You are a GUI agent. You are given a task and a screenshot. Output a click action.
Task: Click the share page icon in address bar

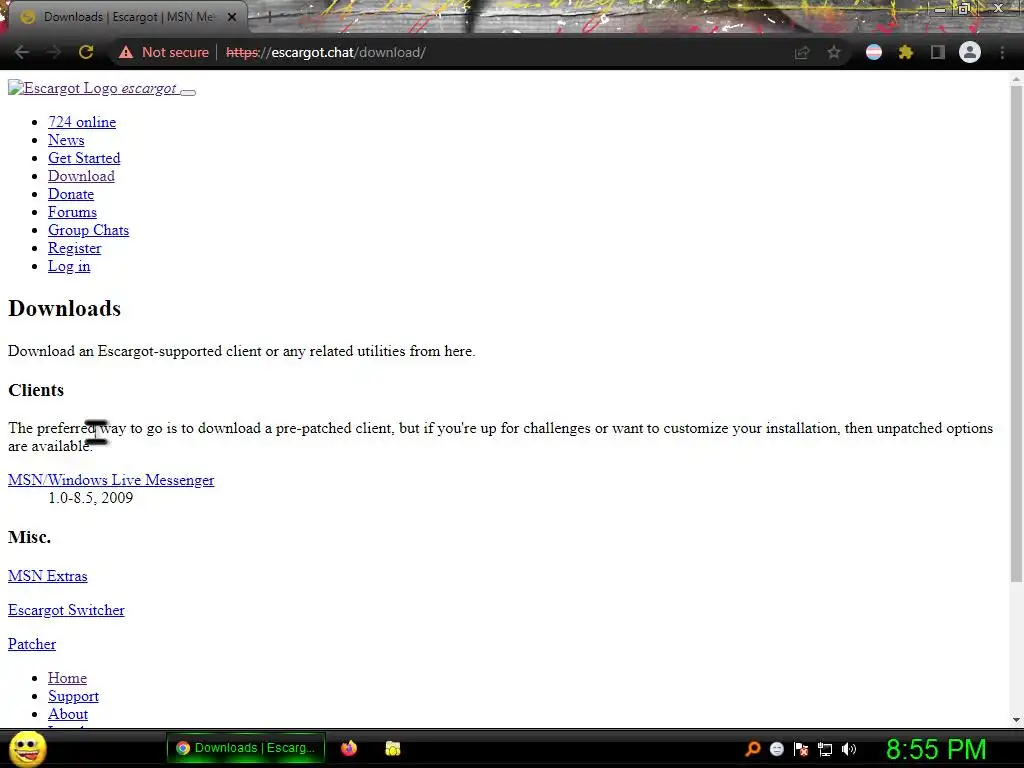click(x=802, y=52)
